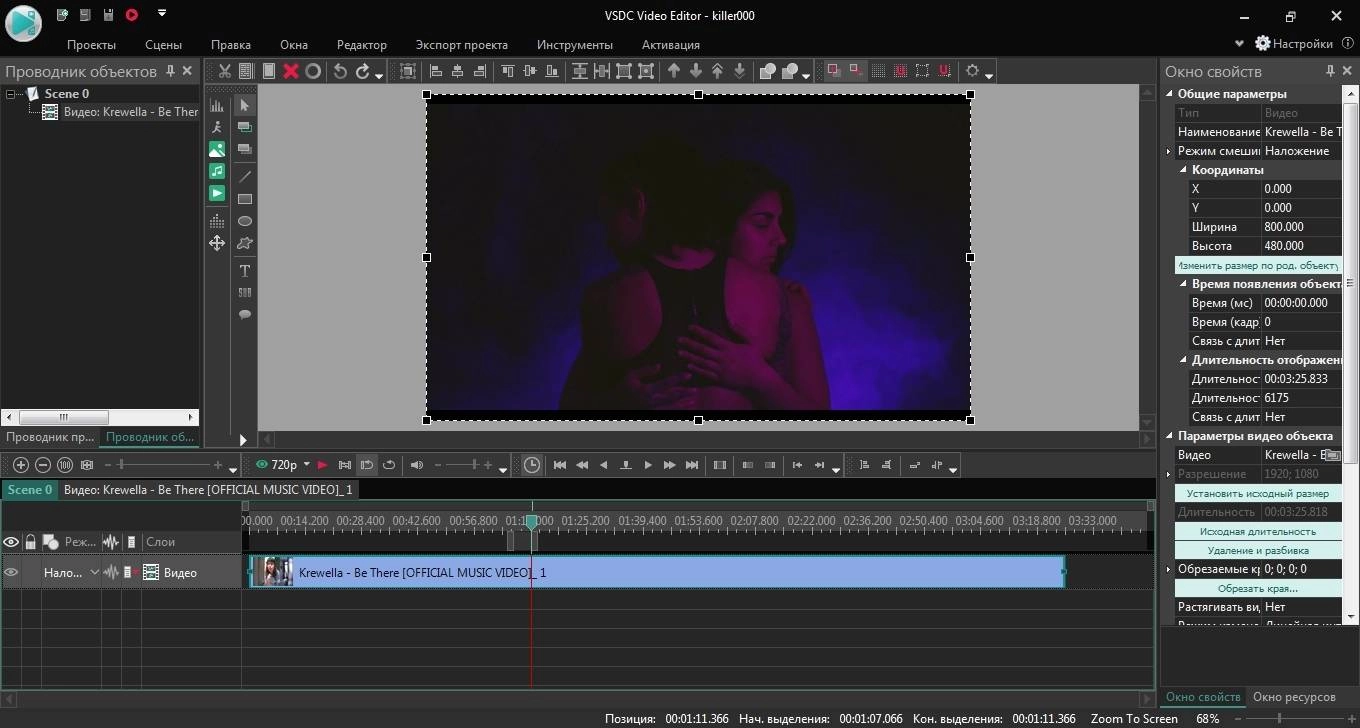Switch to the Окно ресурсов tab

pos(1294,697)
